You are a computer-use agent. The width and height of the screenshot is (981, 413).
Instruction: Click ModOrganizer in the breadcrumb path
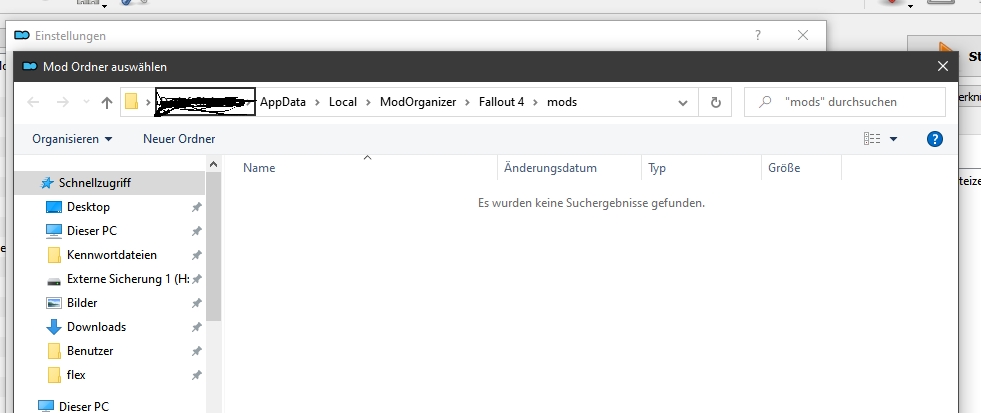point(417,102)
